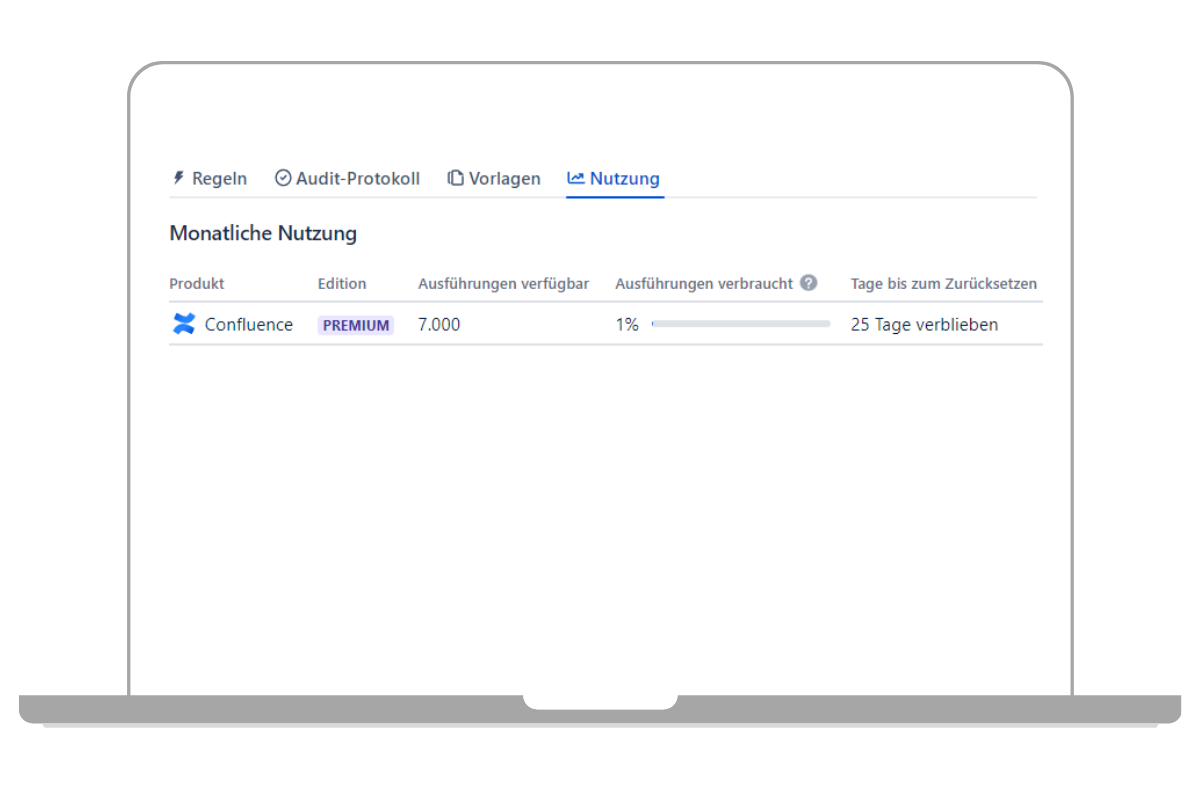
Task: Click the line chart icon beside Nutzung
Action: 576,178
